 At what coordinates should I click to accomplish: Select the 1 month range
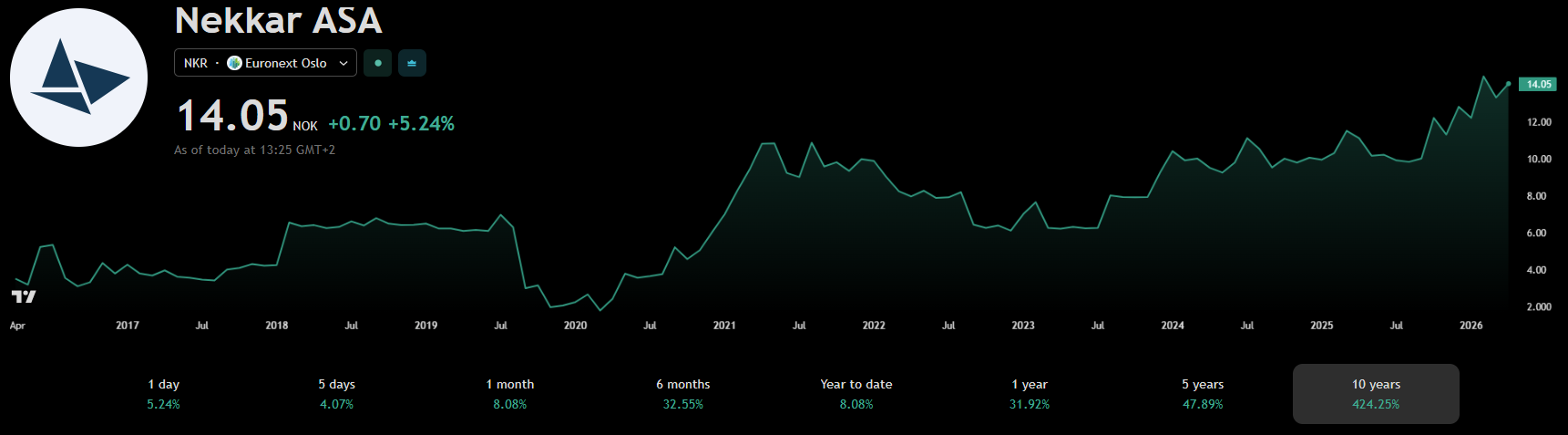510,394
